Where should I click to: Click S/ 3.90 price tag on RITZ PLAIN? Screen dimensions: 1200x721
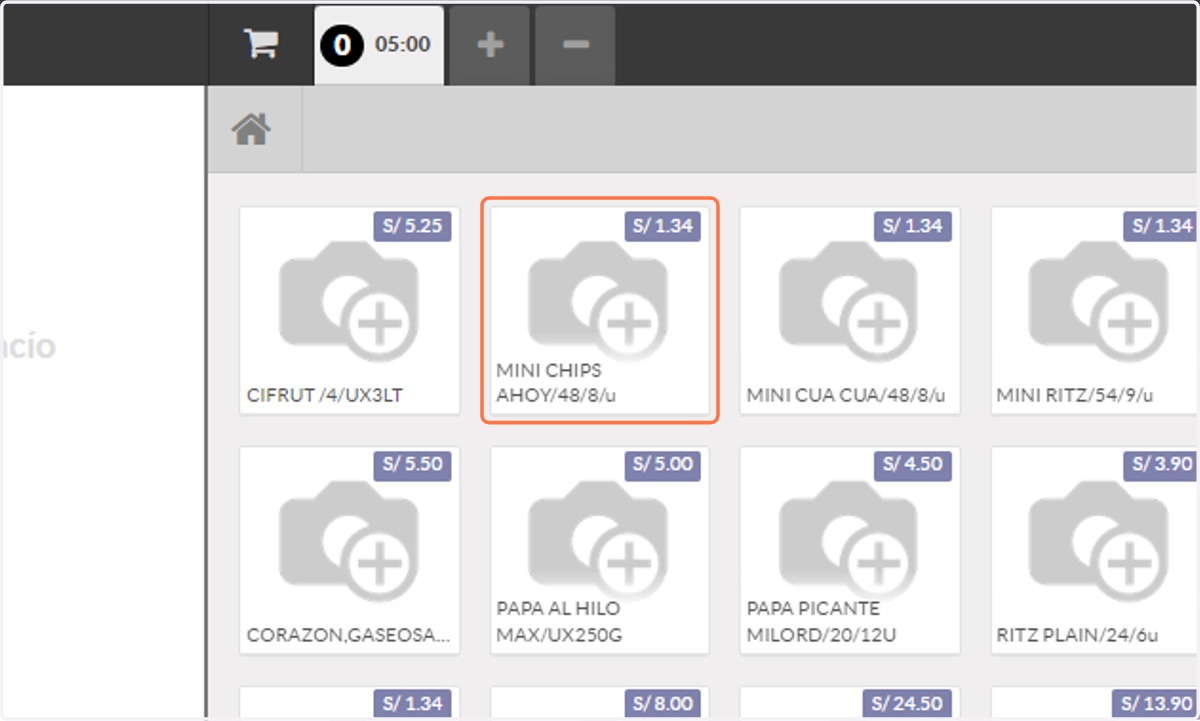[1161, 465]
